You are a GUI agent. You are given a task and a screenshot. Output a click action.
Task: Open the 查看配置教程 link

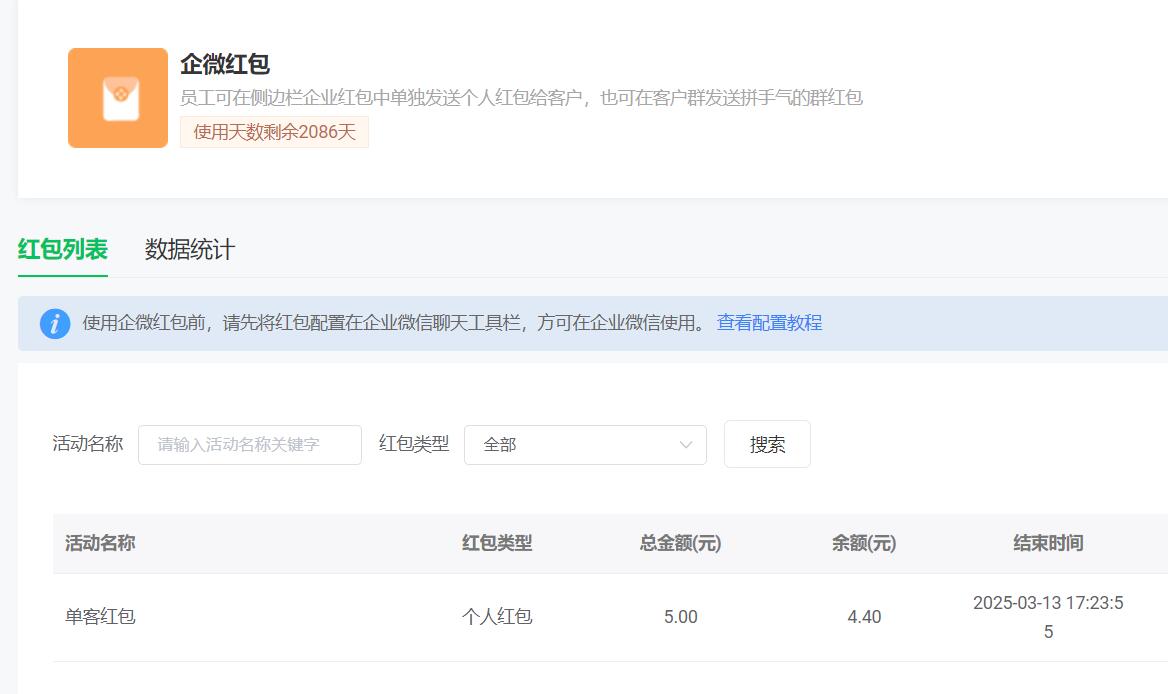[769, 323]
